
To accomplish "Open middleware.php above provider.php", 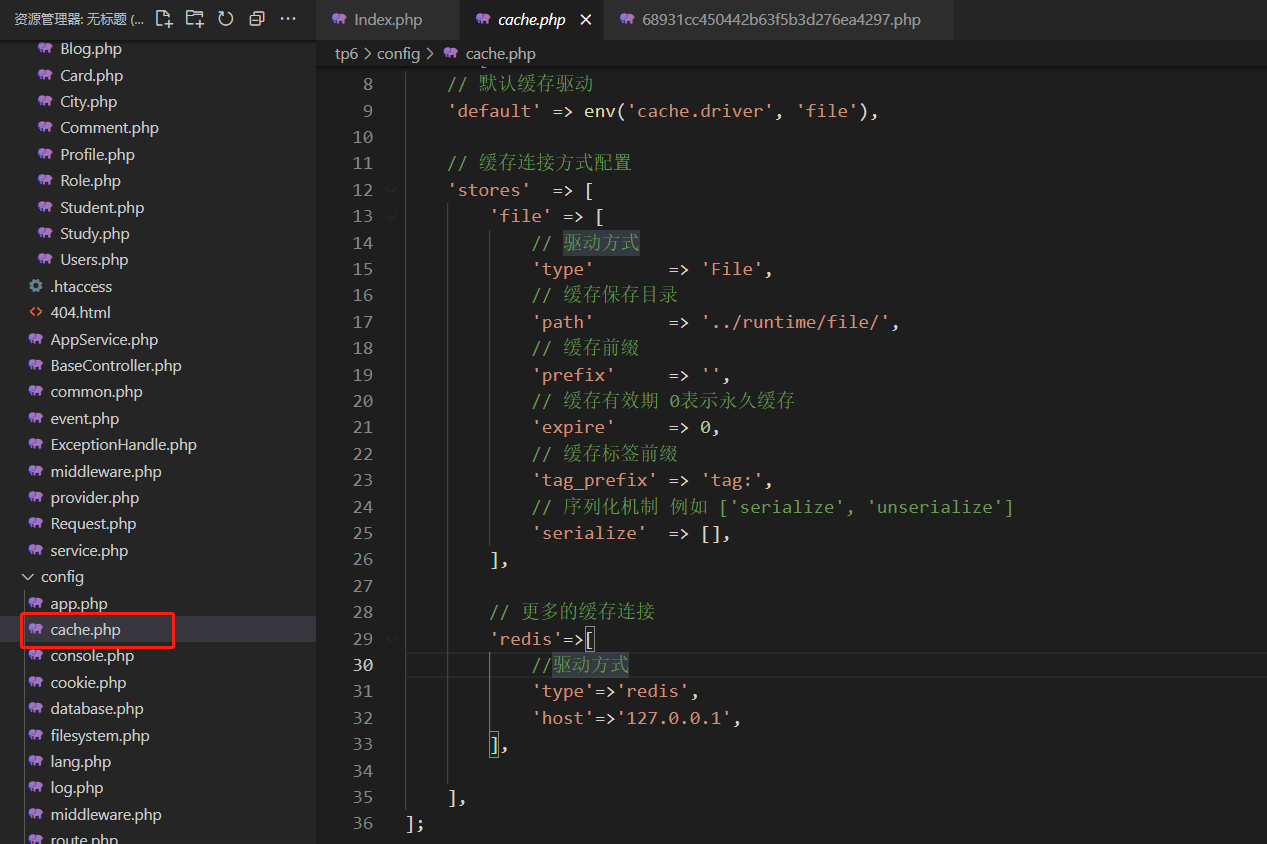I will tap(106, 471).
